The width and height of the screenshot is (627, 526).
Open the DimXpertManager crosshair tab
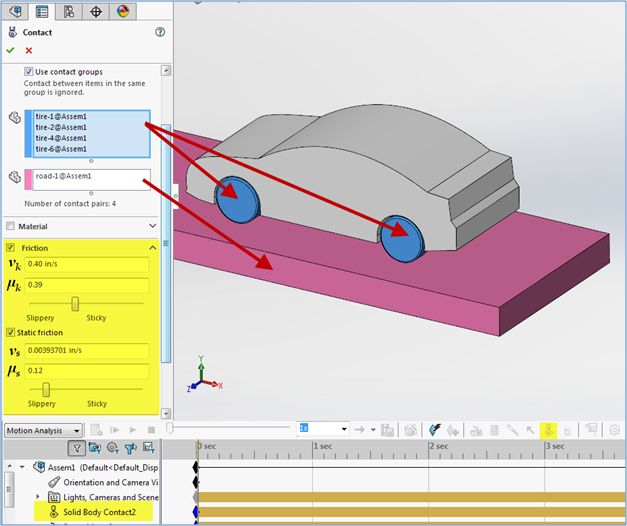pos(96,11)
